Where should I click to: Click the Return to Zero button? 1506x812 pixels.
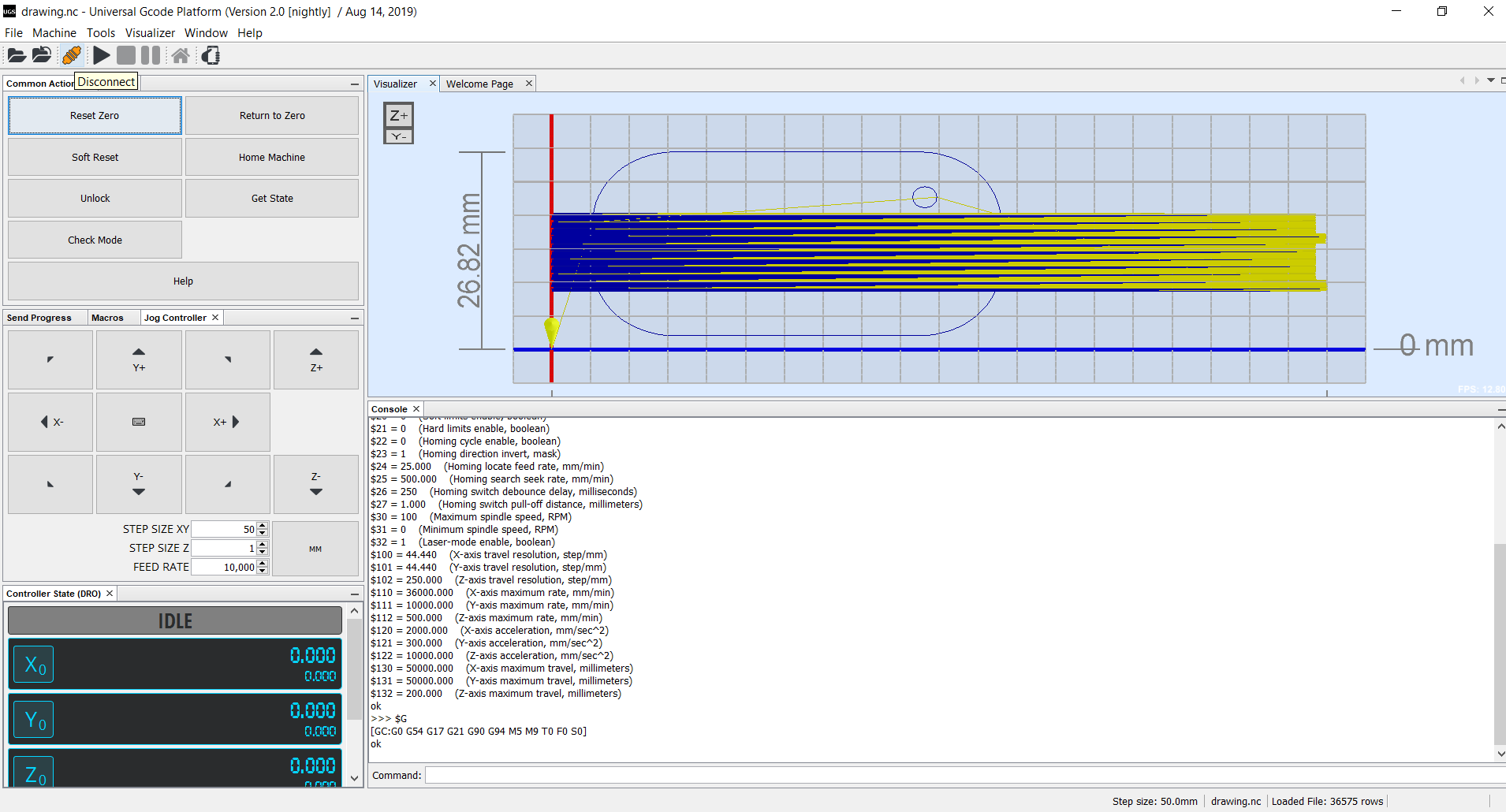(272, 115)
